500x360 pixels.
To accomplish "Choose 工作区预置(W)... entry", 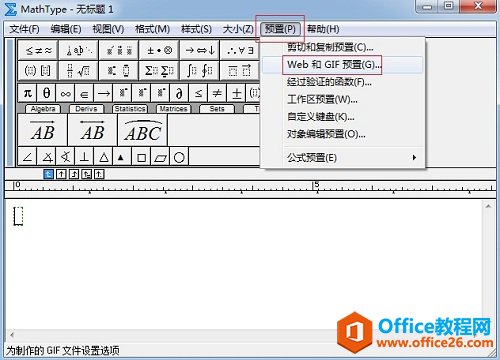I will point(342,99).
